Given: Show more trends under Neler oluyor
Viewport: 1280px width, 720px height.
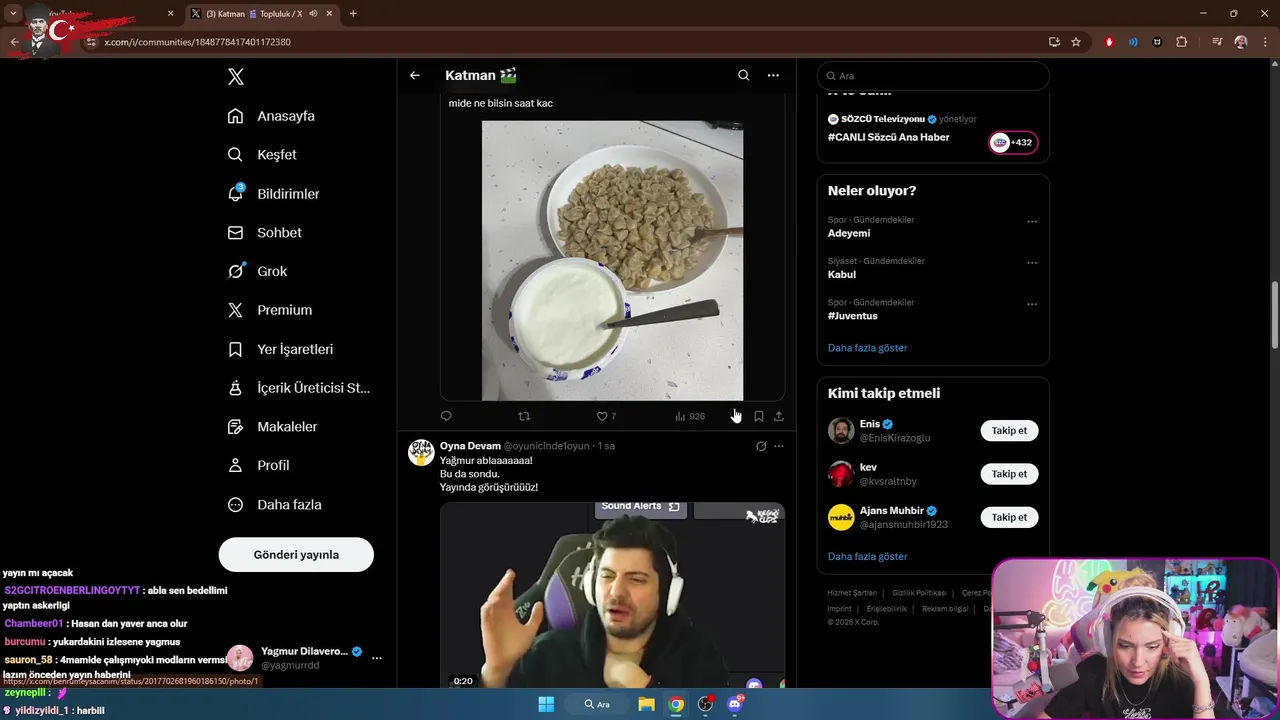Looking at the screenshot, I should 868,348.
